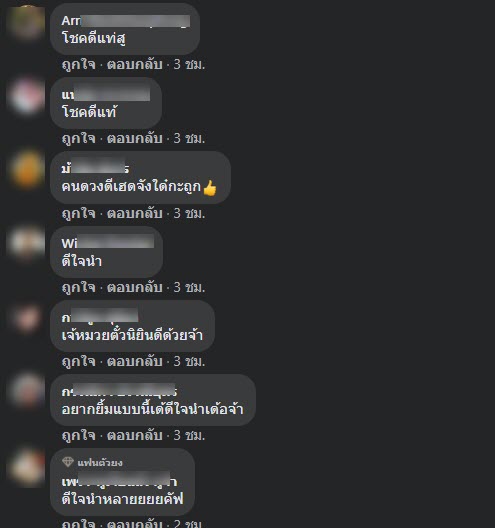This screenshot has width=495, height=528.
Task: Open the avatar beside the first ดีใจนำ comment
Action: (x=27, y=243)
